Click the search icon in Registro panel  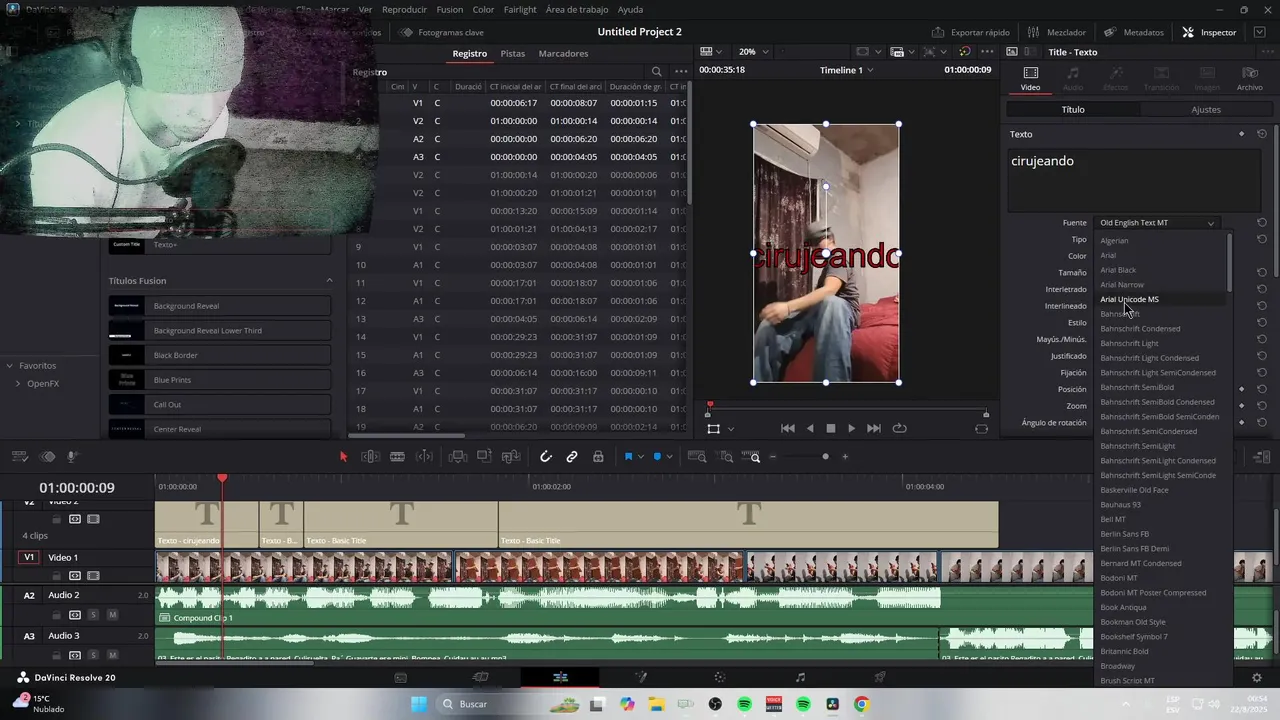click(x=657, y=72)
